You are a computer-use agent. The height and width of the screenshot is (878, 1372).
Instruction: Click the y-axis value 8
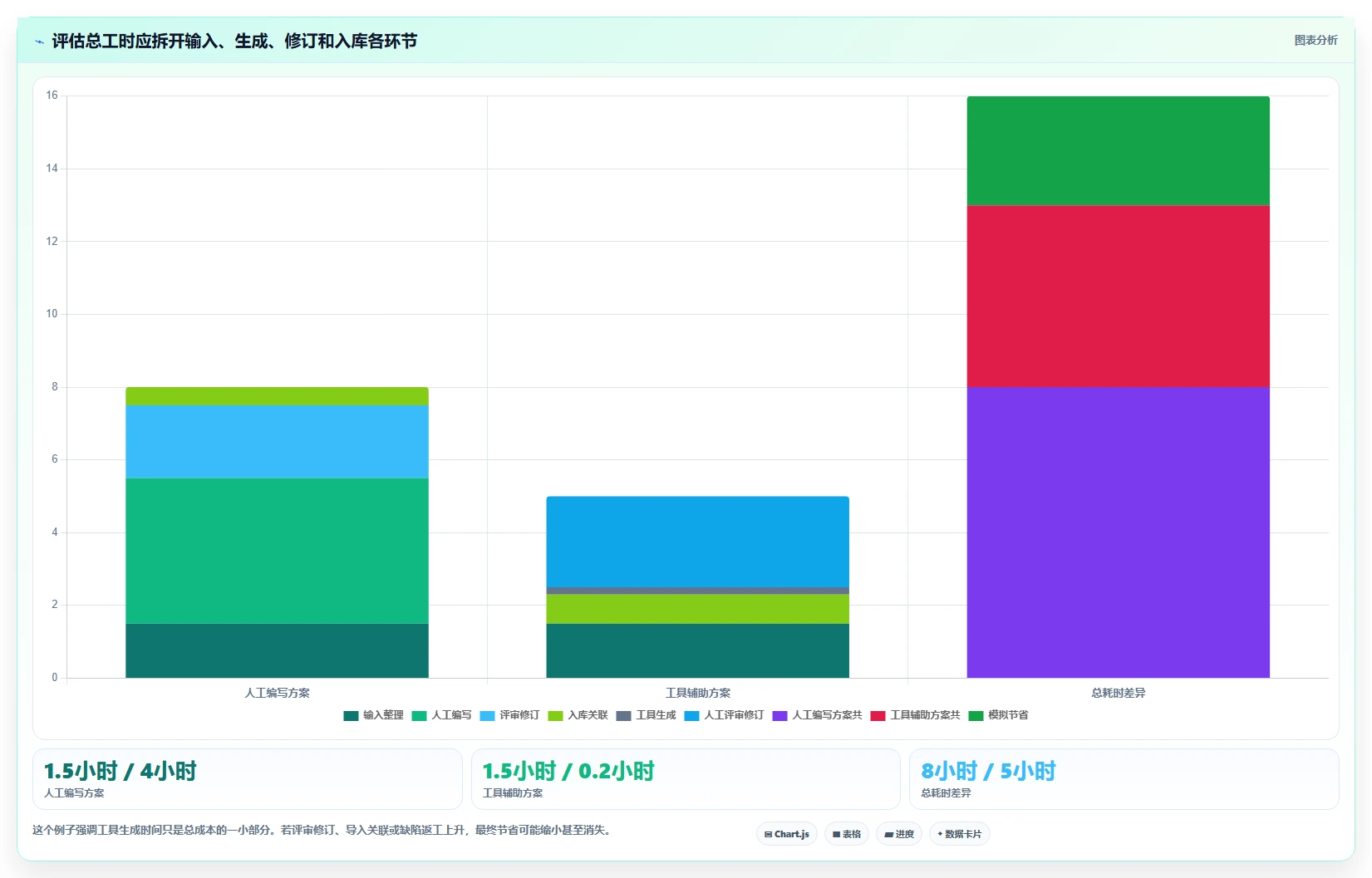55,387
